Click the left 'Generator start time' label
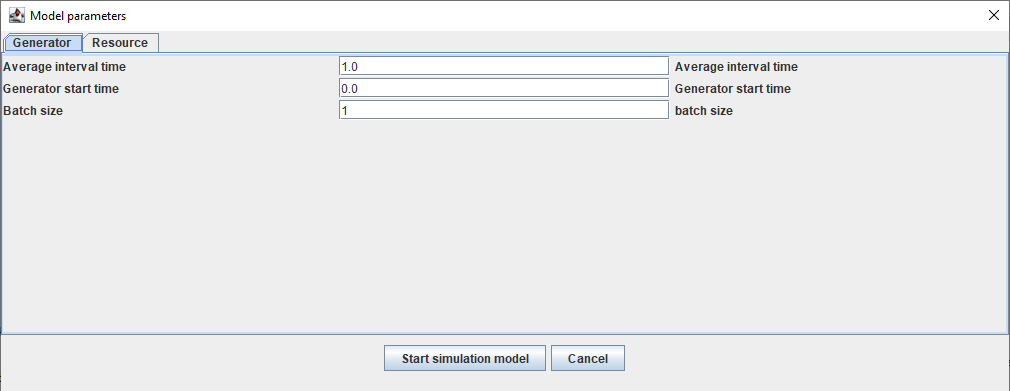This screenshot has height=391, width=1010. coord(61,88)
